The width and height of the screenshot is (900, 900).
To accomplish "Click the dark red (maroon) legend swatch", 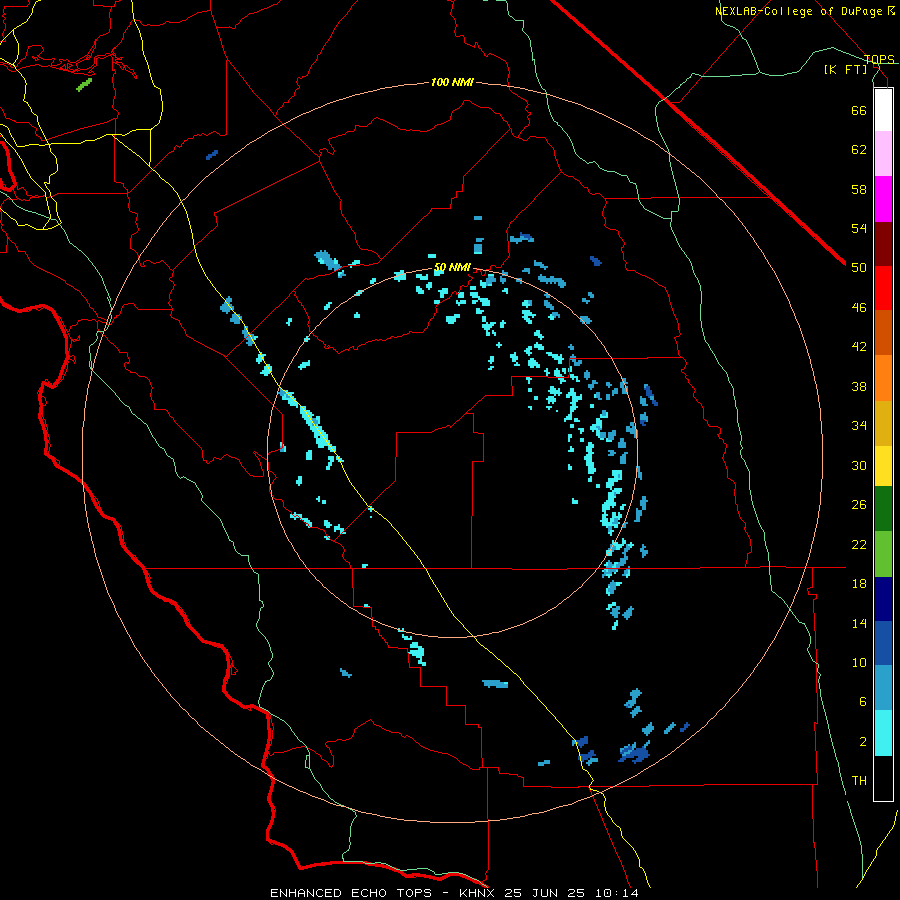I will (883, 243).
